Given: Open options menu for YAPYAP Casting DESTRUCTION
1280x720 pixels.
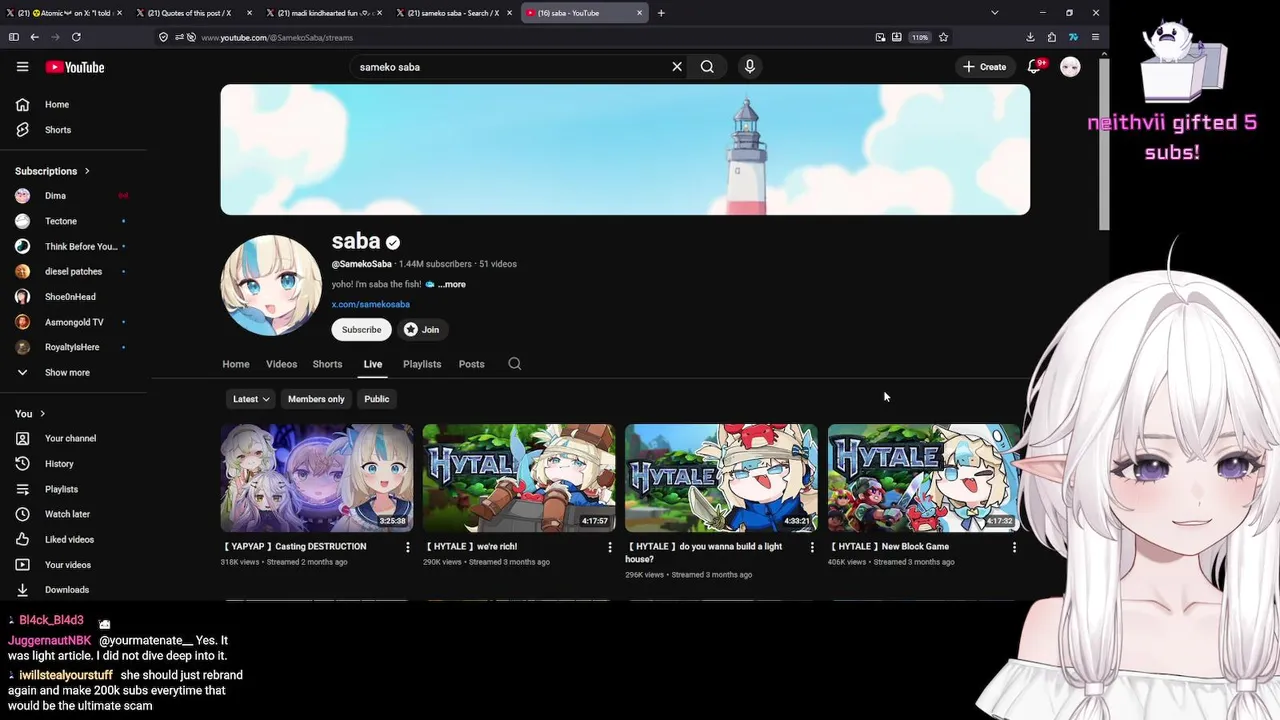Looking at the screenshot, I should click(407, 547).
